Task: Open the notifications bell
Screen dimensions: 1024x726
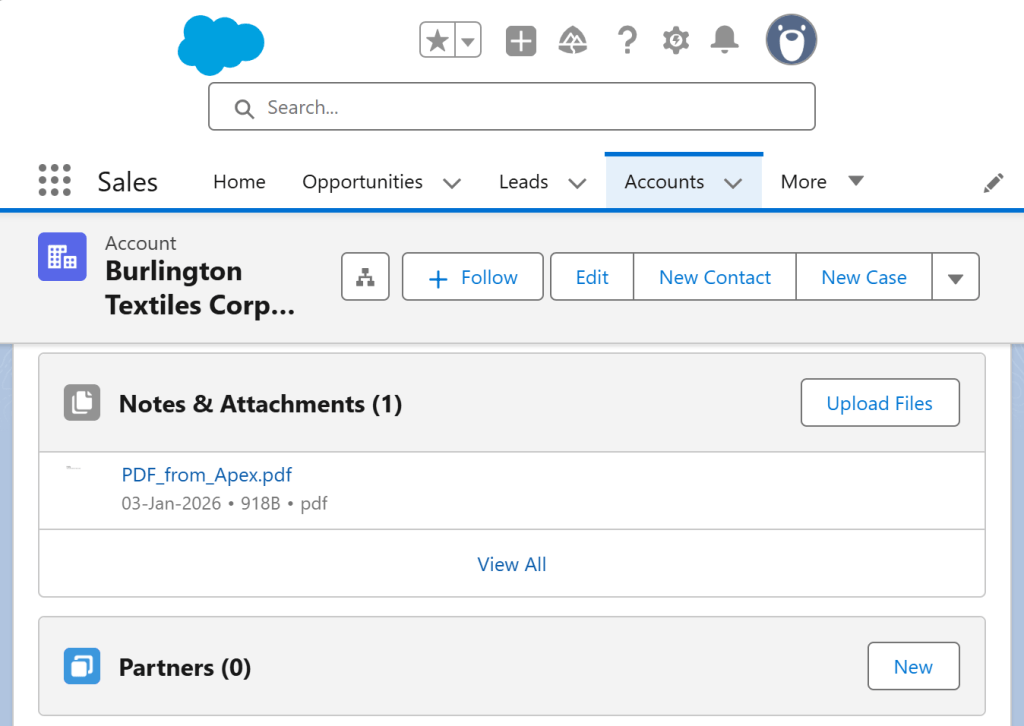Action: [724, 40]
